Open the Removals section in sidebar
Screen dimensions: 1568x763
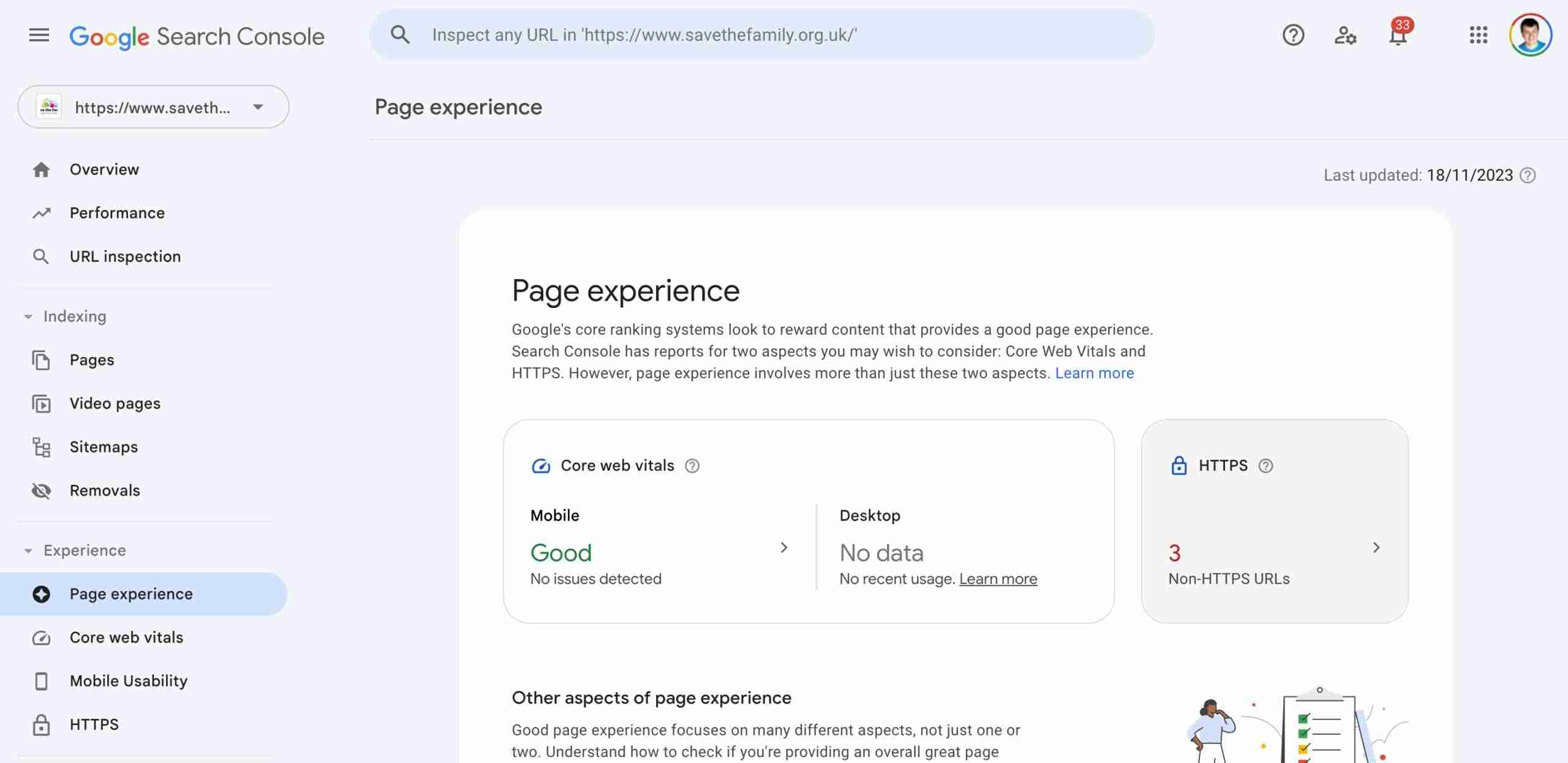[x=105, y=491]
